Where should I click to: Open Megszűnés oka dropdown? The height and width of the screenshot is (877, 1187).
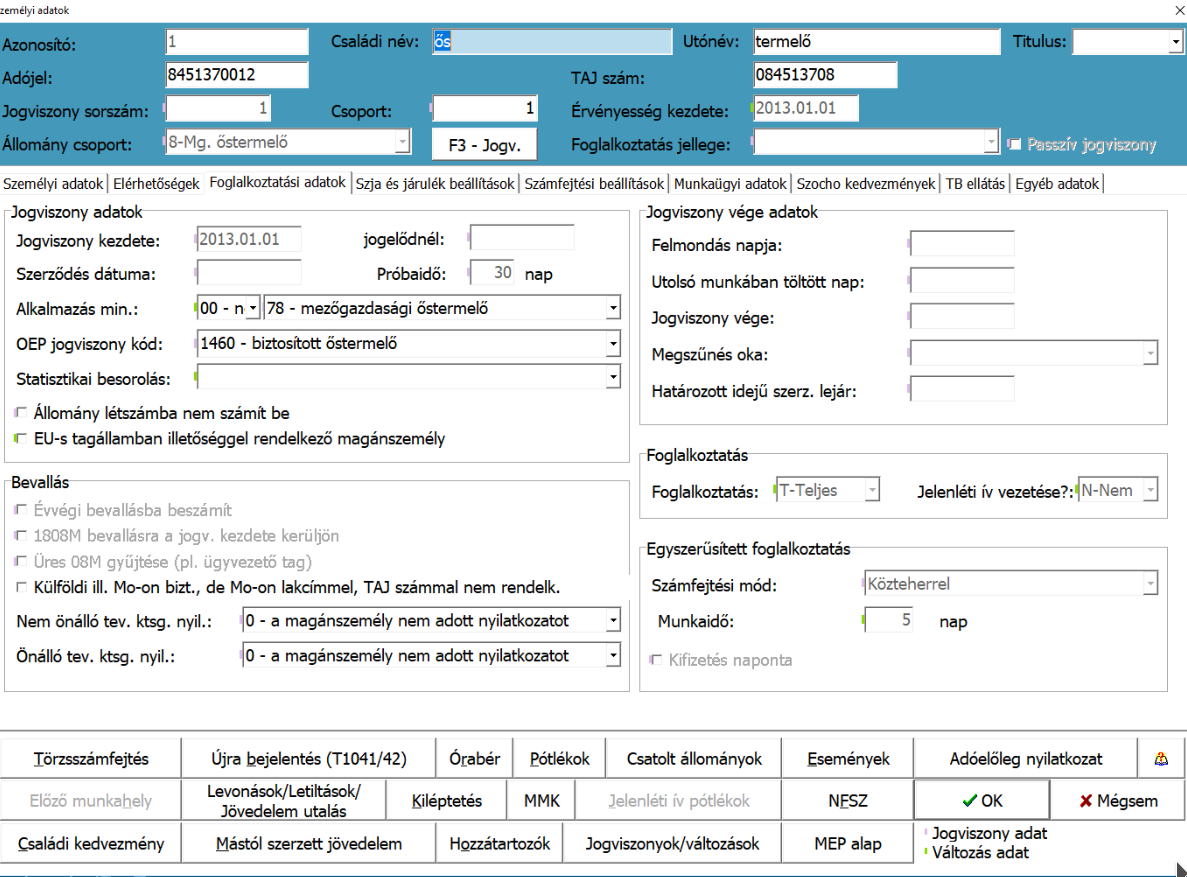click(1151, 353)
